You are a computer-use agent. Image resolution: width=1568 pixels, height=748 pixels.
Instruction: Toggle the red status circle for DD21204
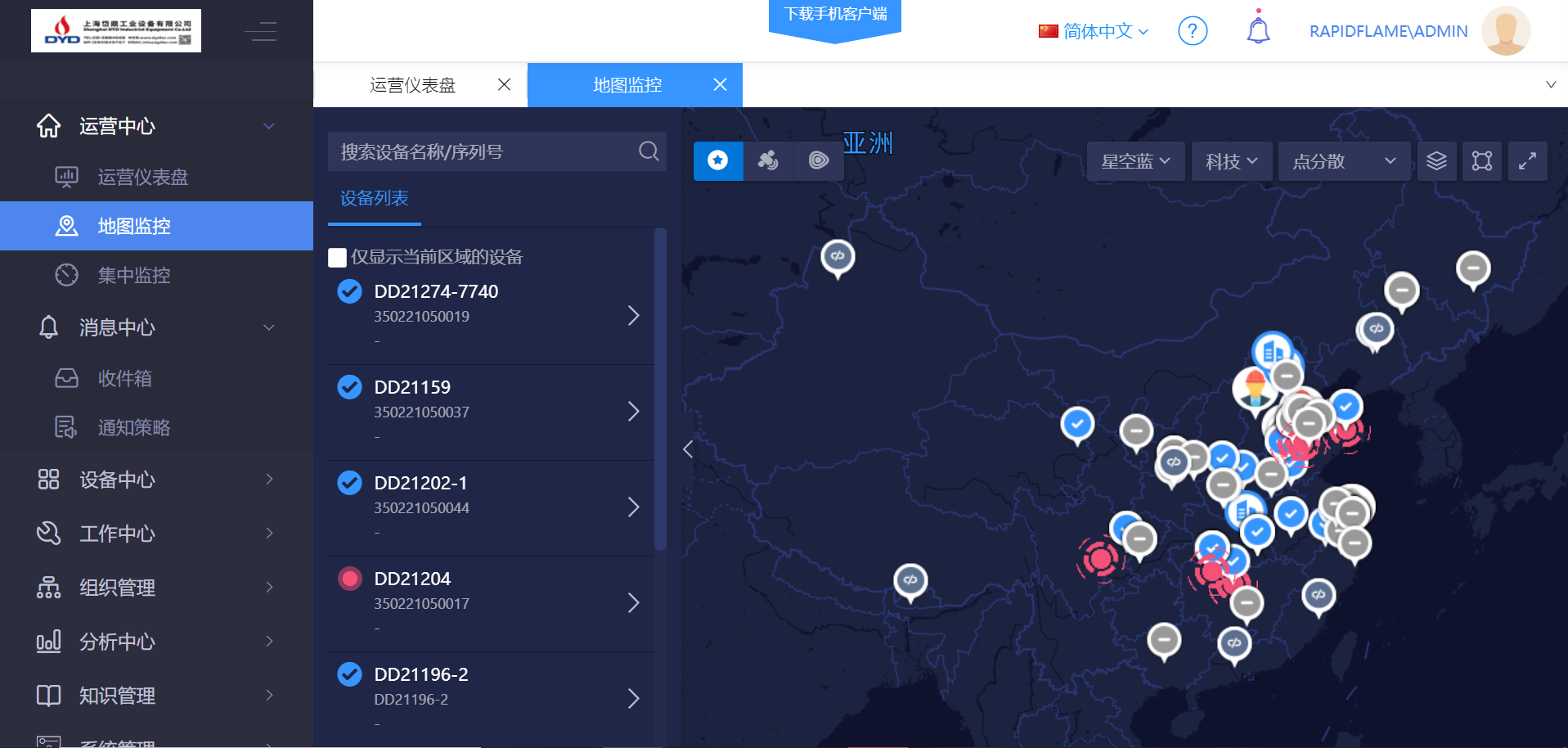click(350, 579)
